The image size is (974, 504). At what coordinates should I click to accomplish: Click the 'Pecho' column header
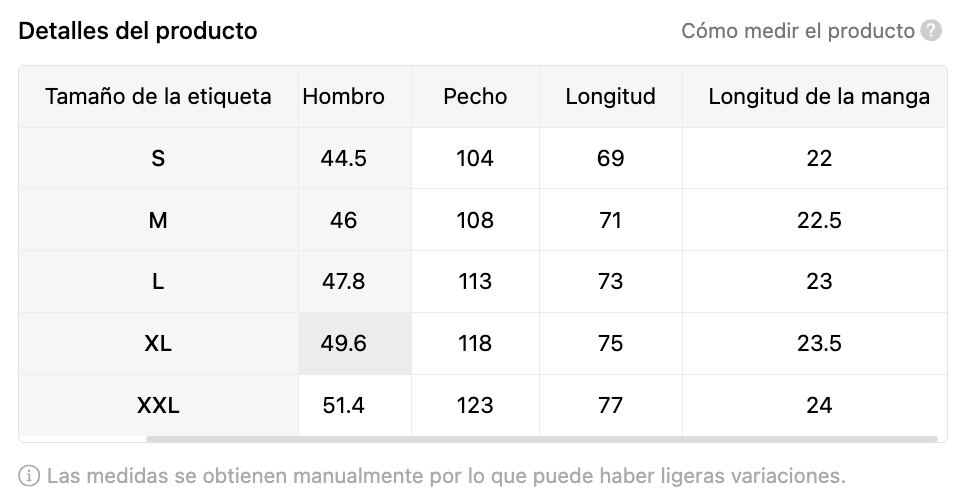click(475, 97)
